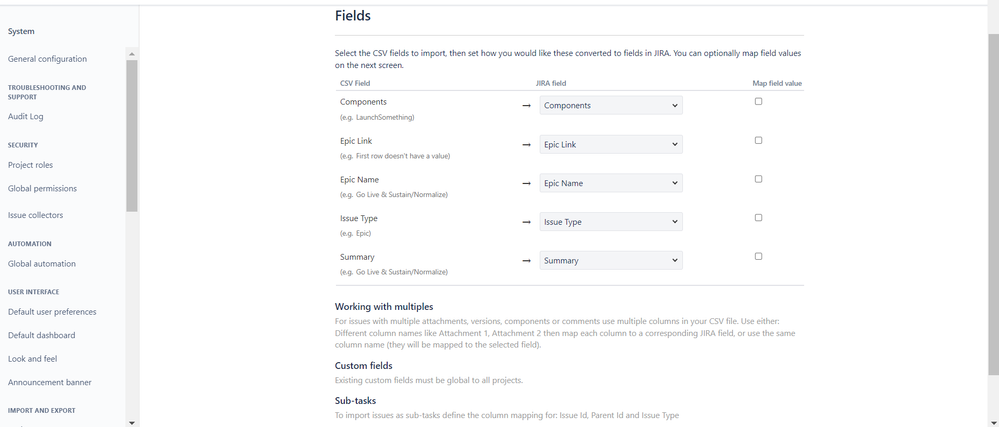Open the Components JIRA field dropdown
This screenshot has height=427, width=999.
611,106
